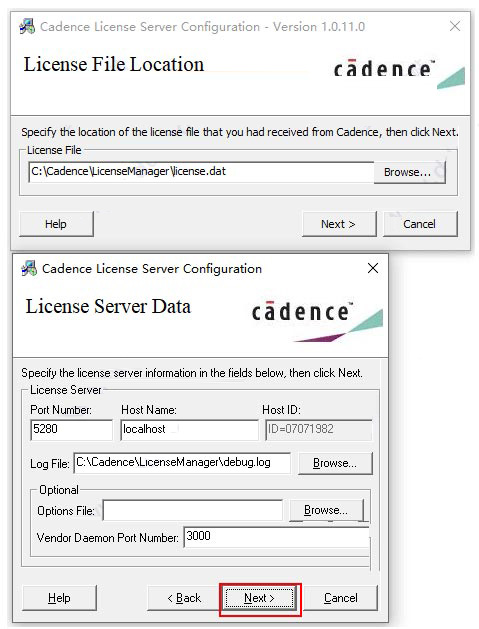Open Help in License File Location window
The image size is (479, 629).
[x=56, y=224]
